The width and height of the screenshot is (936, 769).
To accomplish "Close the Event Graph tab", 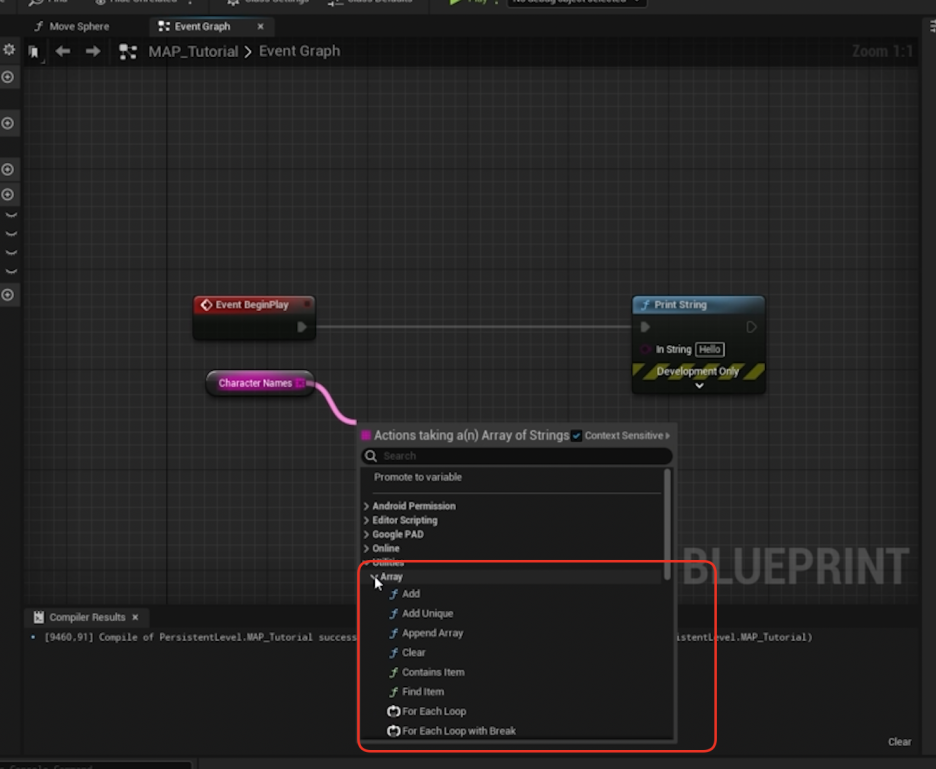I will (260, 26).
